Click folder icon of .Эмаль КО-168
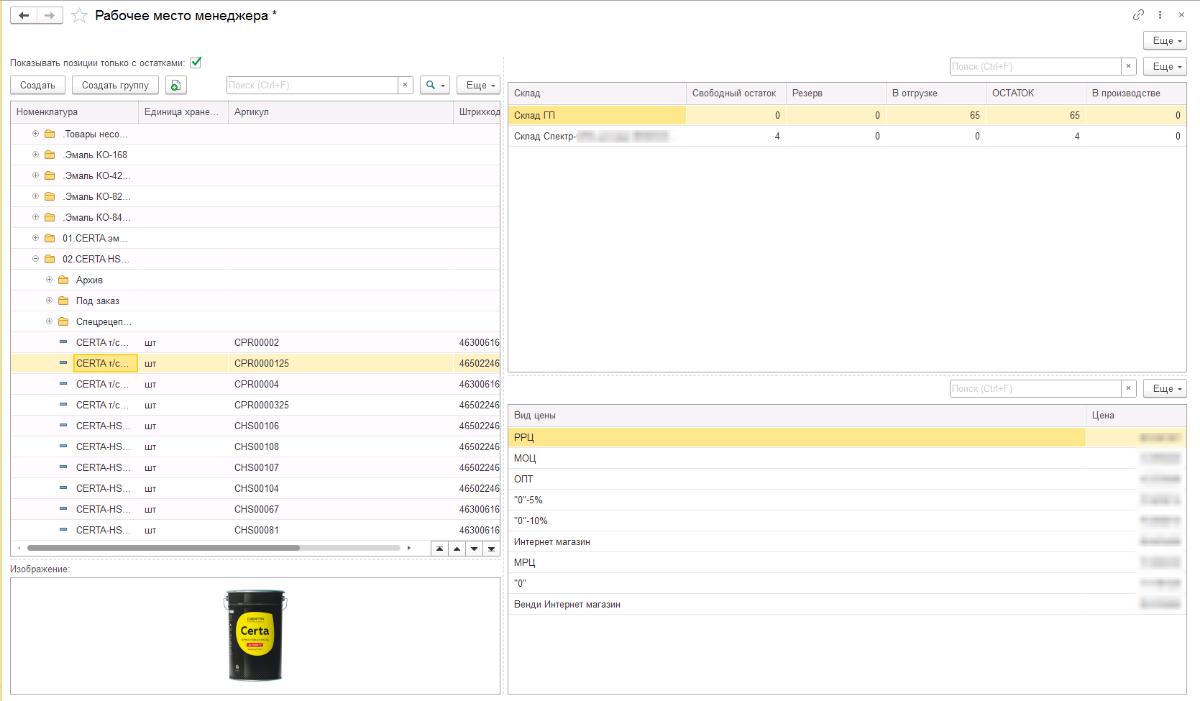The height and width of the screenshot is (701, 1200). click(x=50, y=155)
